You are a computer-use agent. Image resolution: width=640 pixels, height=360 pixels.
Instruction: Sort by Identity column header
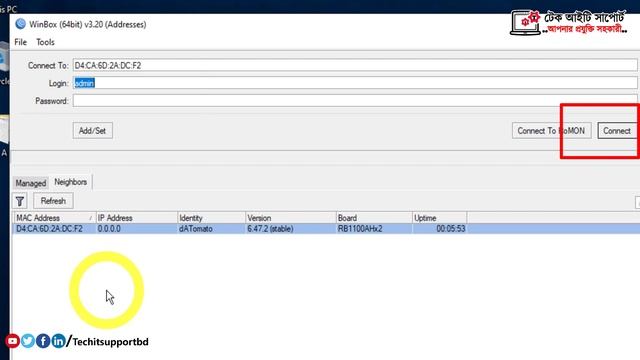[x=211, y=218]
